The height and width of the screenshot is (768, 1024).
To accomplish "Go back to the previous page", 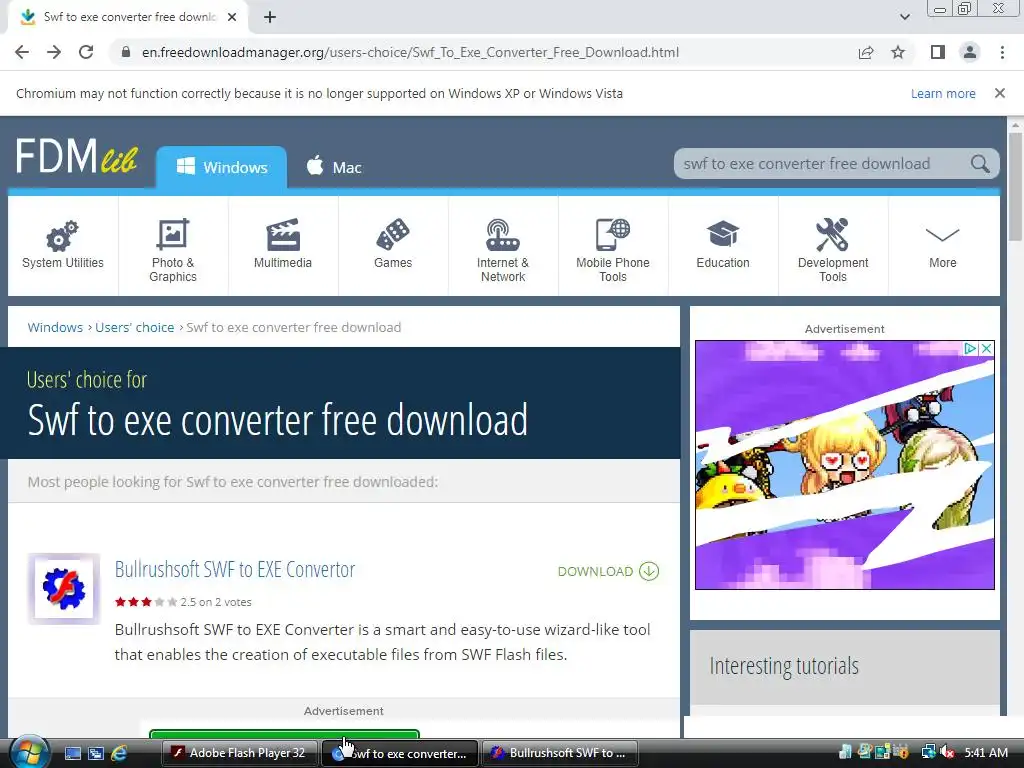I will pos(22,52).
